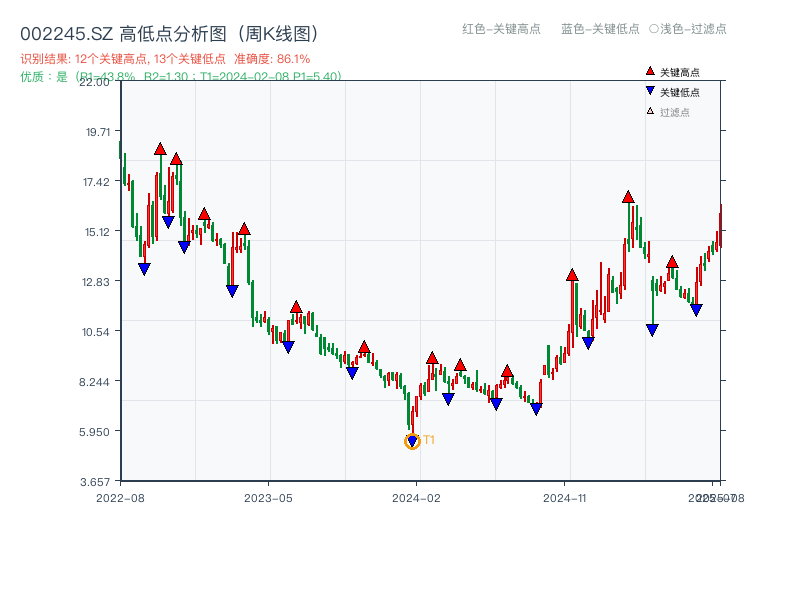Screen dimensions: 800x600
Task: Click the 3.657 y-axis label
Action: (95, 482)
